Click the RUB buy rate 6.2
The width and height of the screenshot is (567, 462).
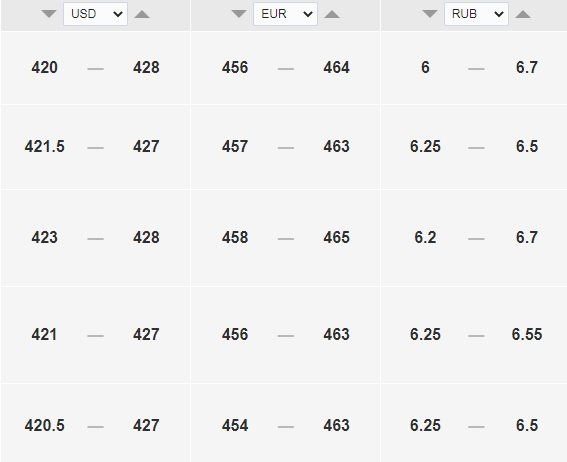425,238
